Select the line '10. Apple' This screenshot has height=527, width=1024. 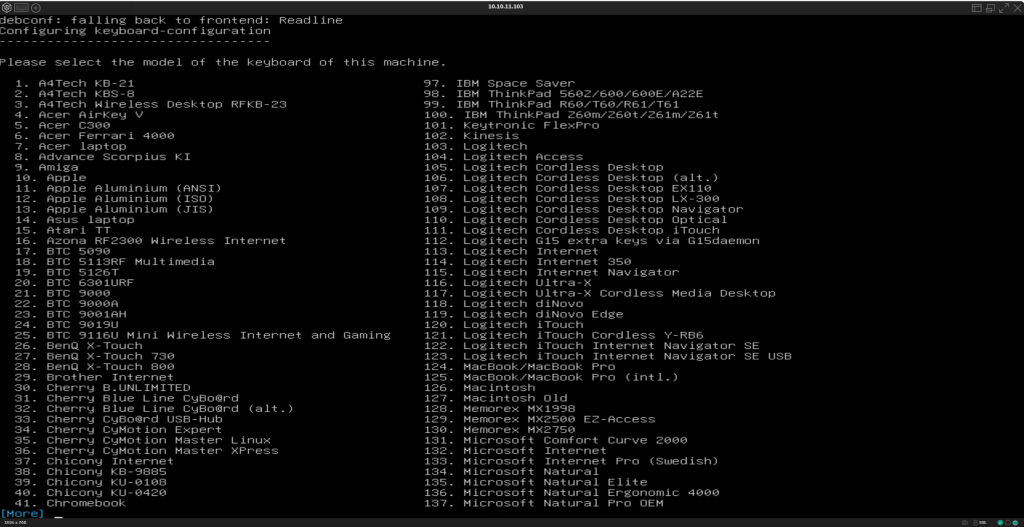50,177
